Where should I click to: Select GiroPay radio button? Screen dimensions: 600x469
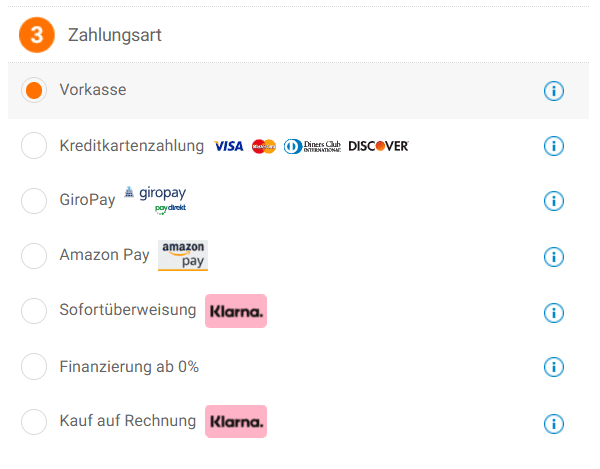tap(34, 201)
